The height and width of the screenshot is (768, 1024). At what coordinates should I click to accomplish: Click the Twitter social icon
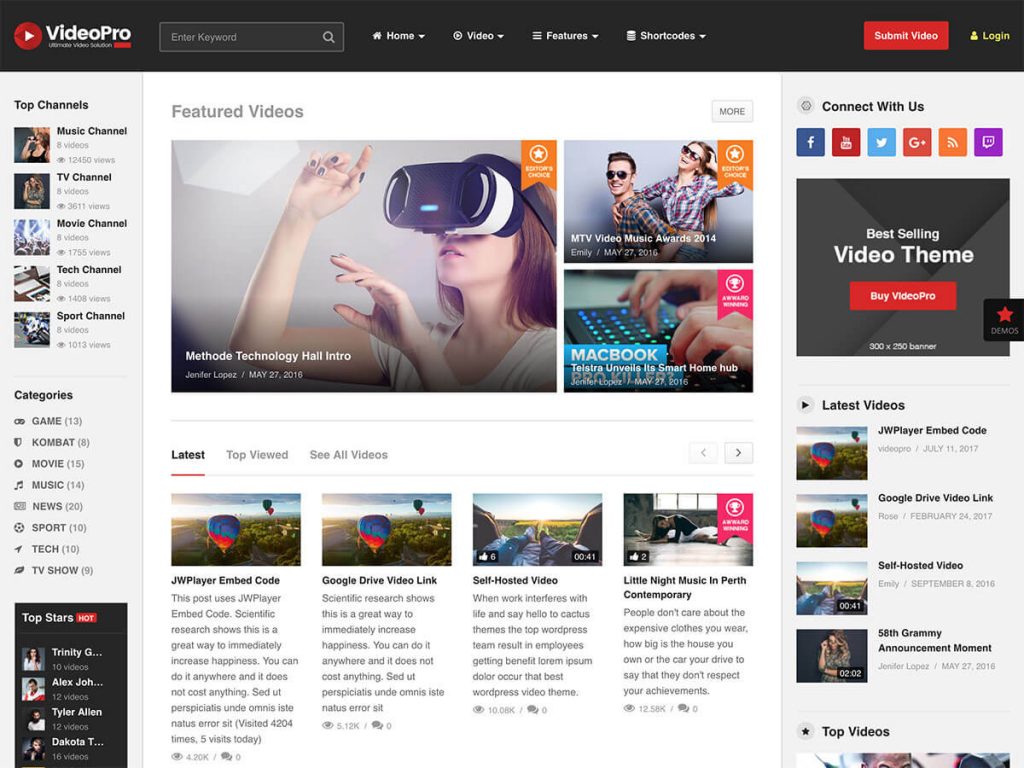click(881, 142)
